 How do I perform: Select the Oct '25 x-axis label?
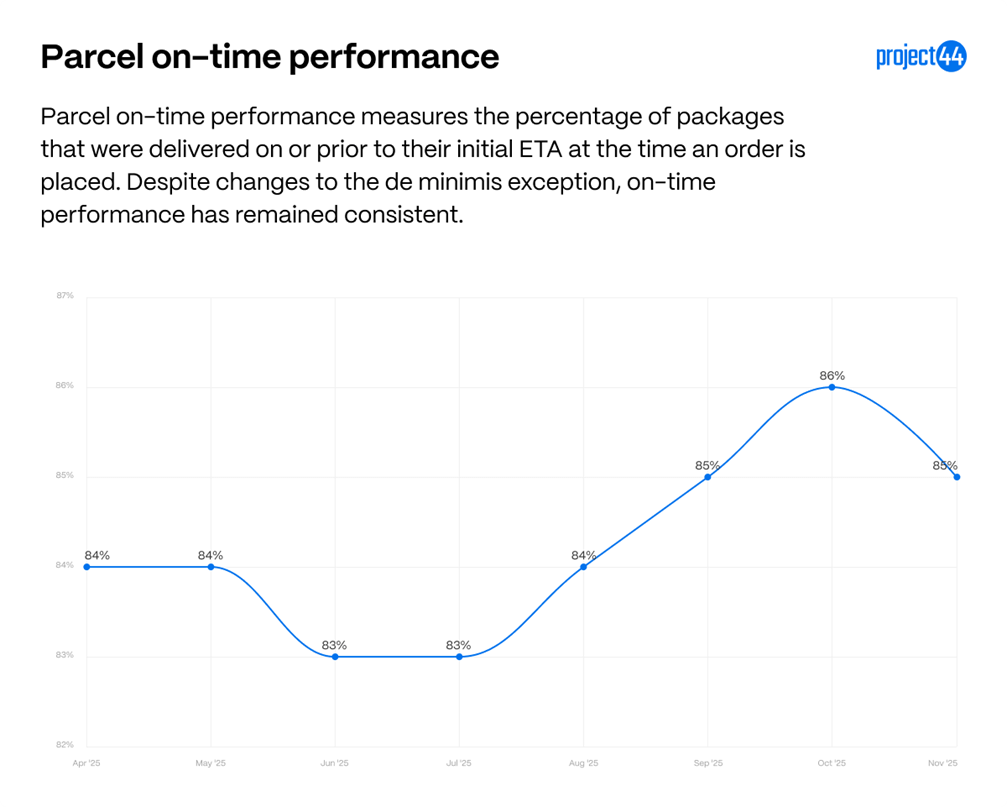point(832,764)
